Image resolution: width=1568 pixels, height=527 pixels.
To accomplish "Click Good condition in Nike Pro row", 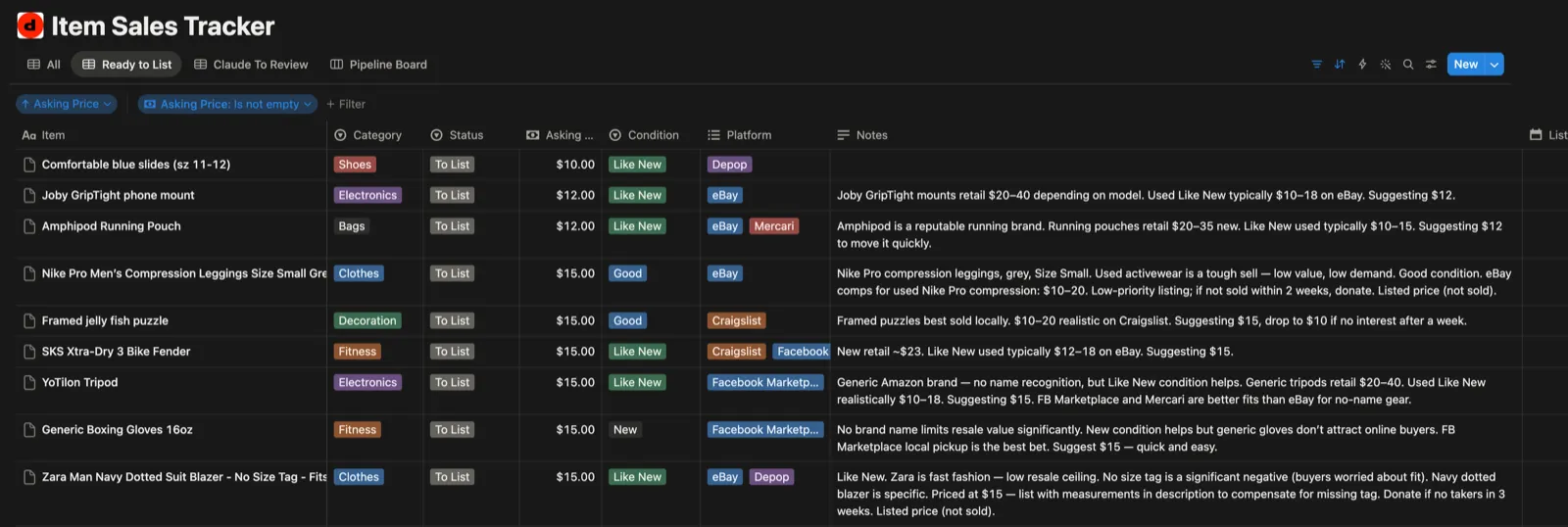I will click(x=627, y=273).
